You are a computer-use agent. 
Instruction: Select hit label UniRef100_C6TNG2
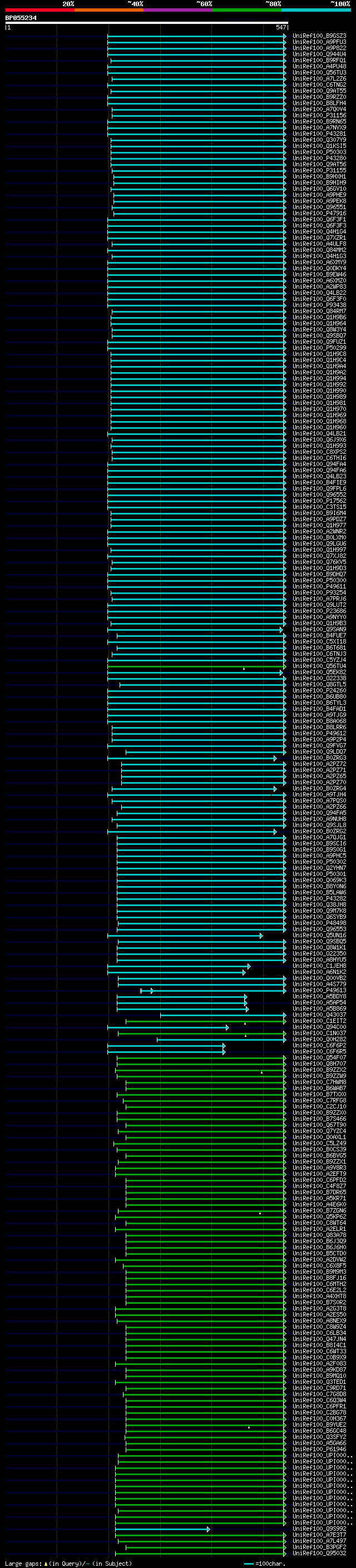pos(319,85)
